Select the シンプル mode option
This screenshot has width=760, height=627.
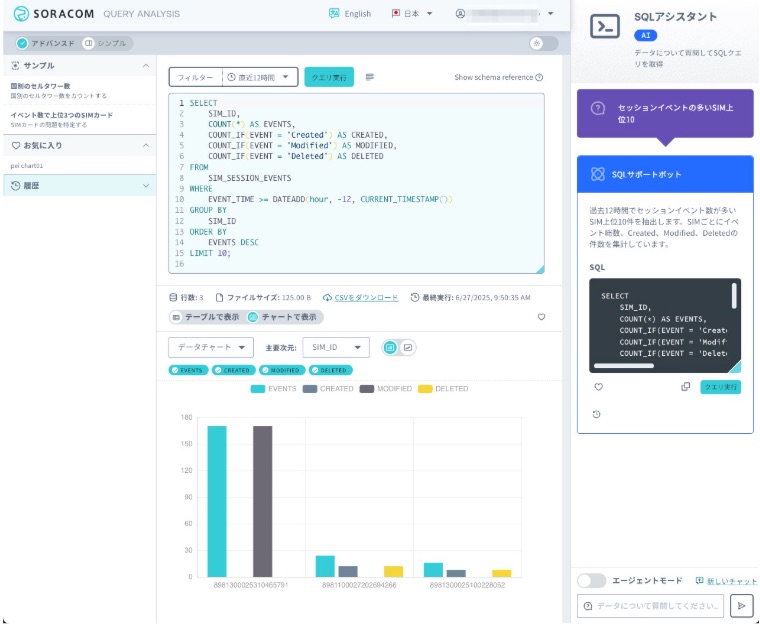[106, 43]
